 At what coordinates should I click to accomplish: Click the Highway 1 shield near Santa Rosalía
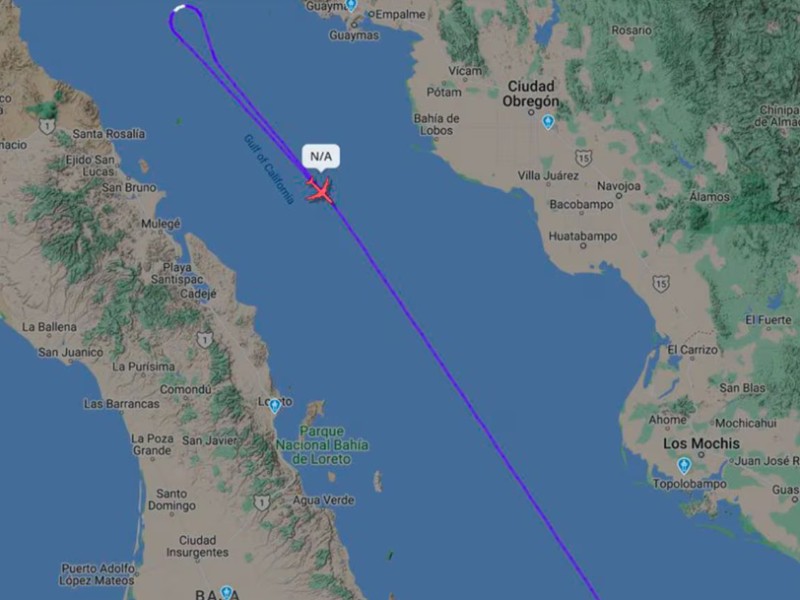(x=47, y=126)
